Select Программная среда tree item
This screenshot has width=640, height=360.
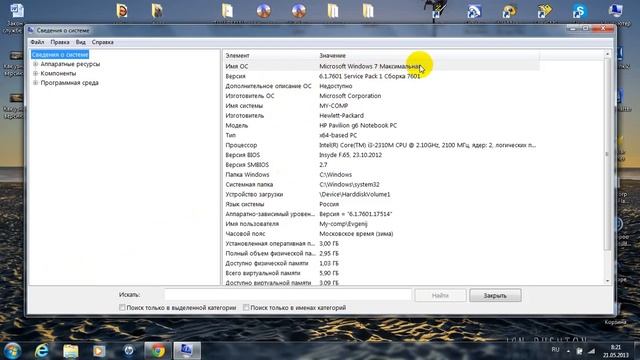[x=69, y=83]
